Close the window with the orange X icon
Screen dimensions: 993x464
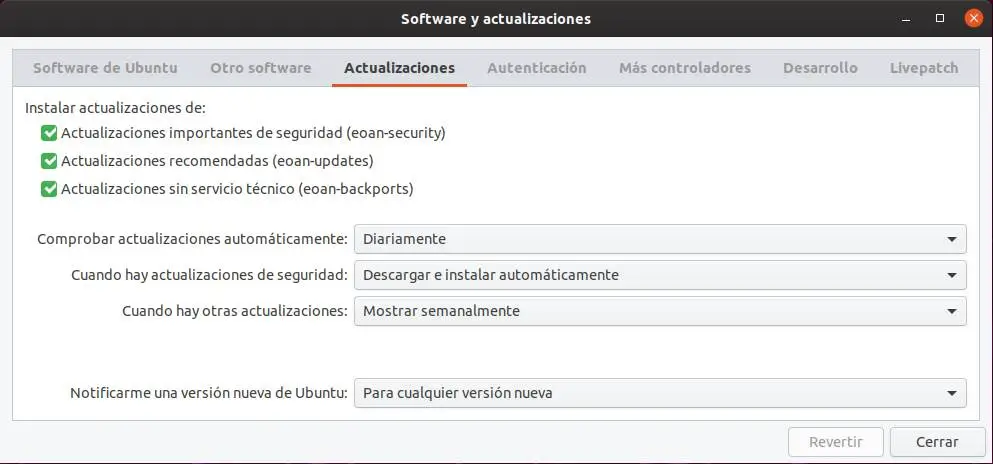point(971,18)
